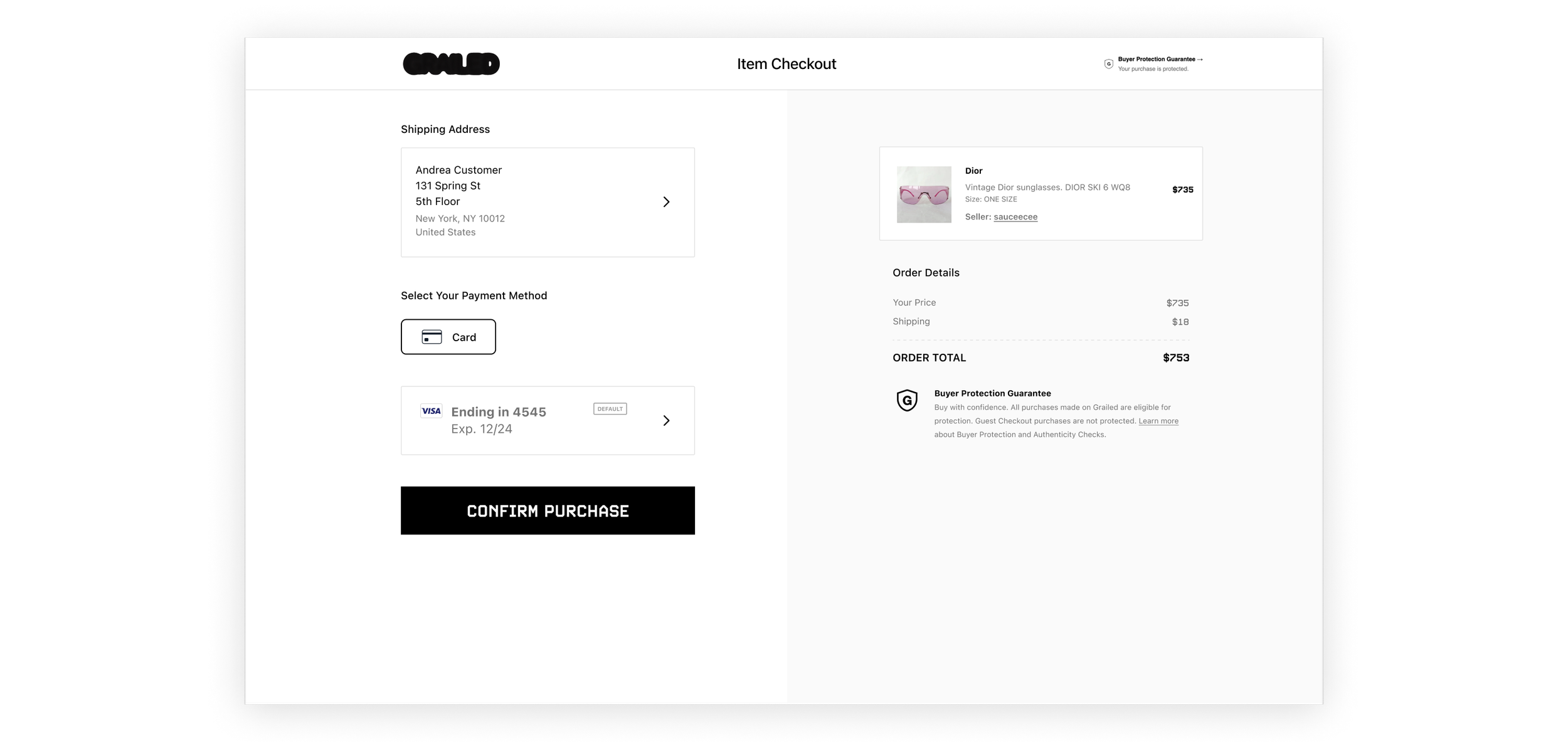1568x742 pixels.
Task: Click the Grailed logo in the header
Action: [451, 63]
